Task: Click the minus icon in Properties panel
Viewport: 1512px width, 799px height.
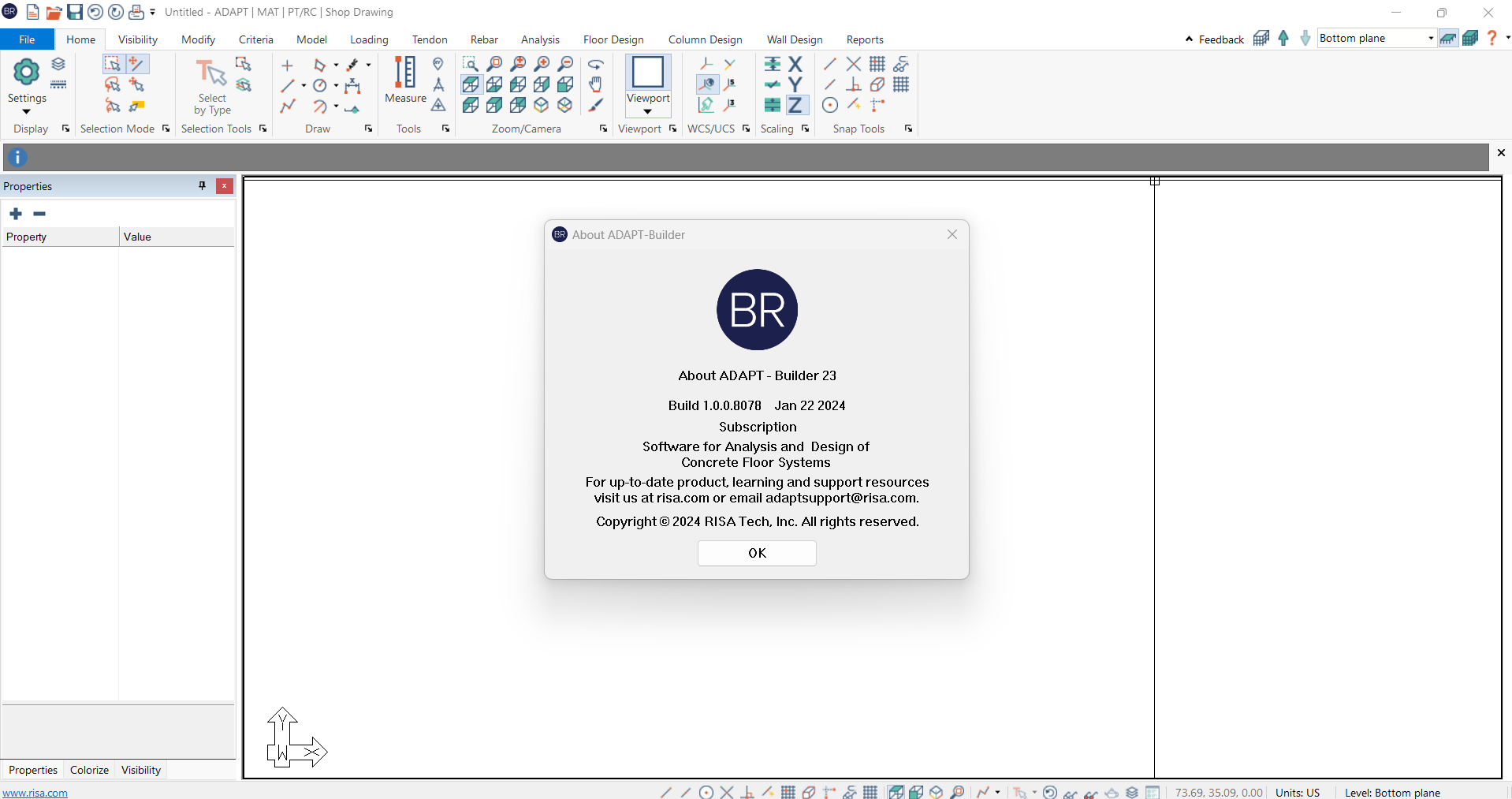Action: coord(39,214)
